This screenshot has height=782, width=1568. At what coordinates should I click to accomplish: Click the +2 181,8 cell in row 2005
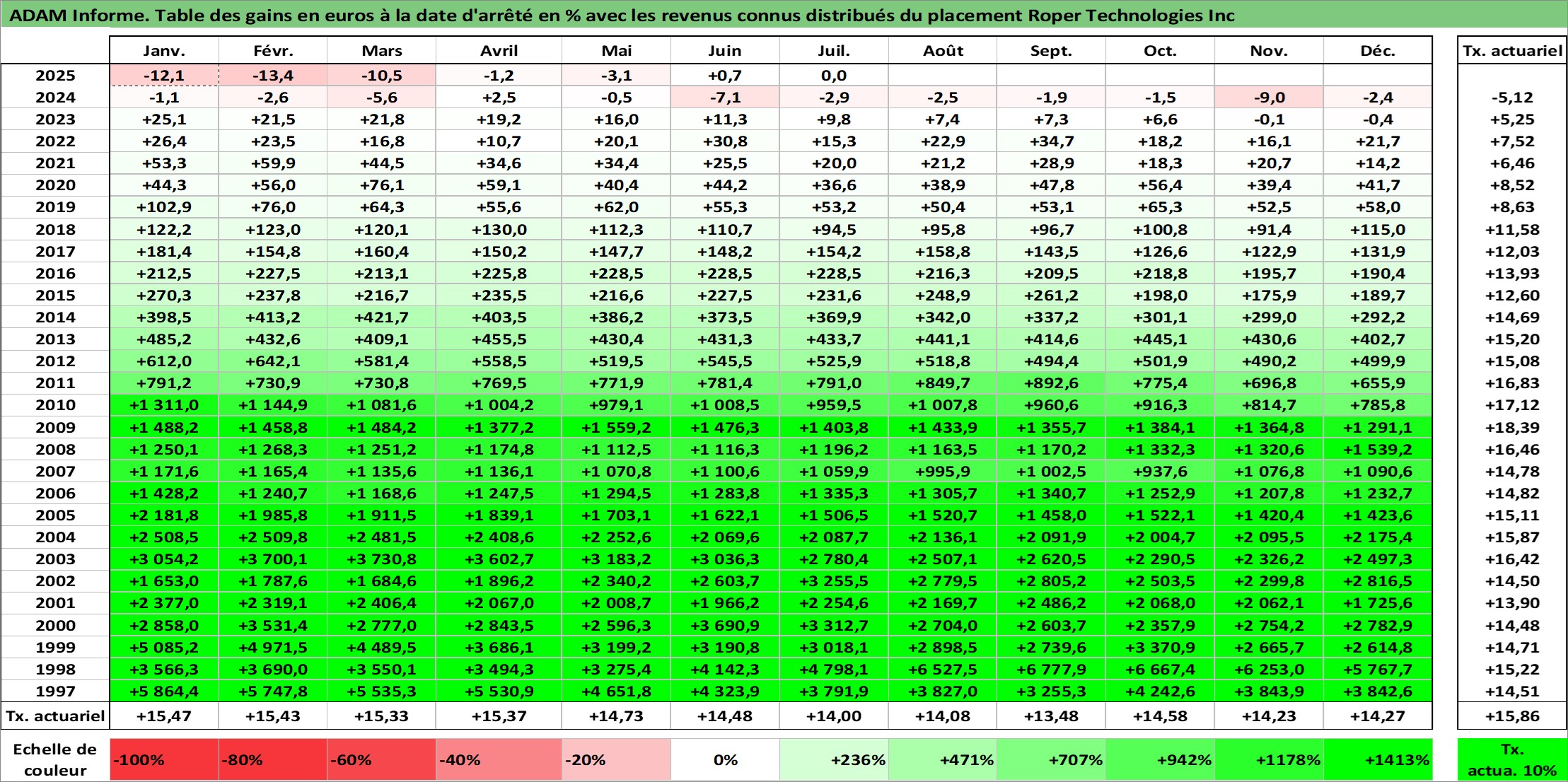click(x=164, y=515)
